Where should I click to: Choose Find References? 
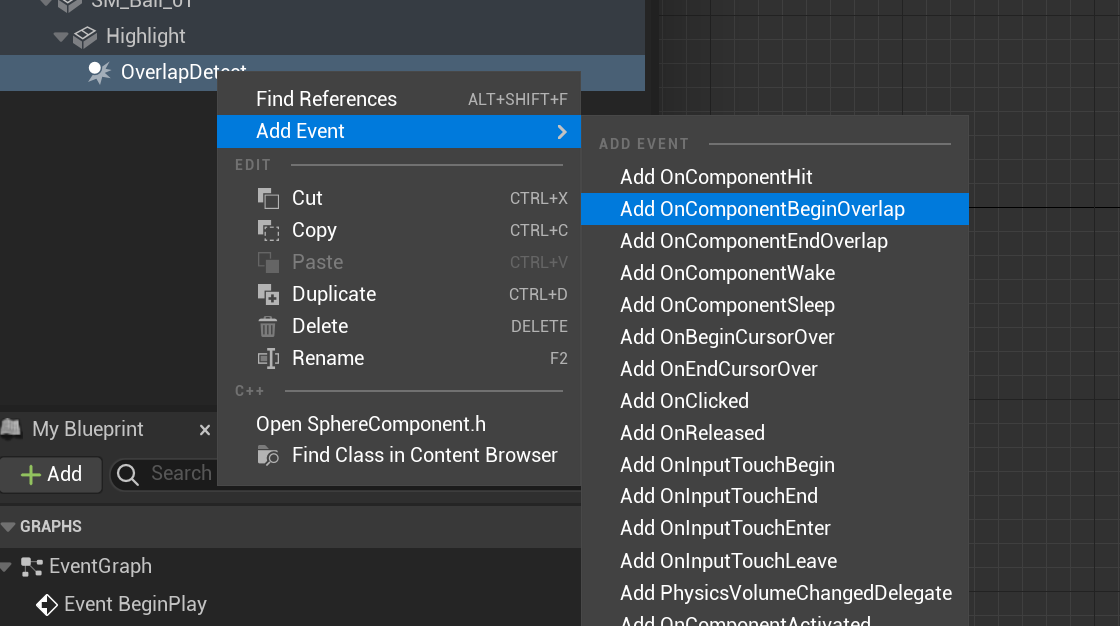(x=326, y=99)
